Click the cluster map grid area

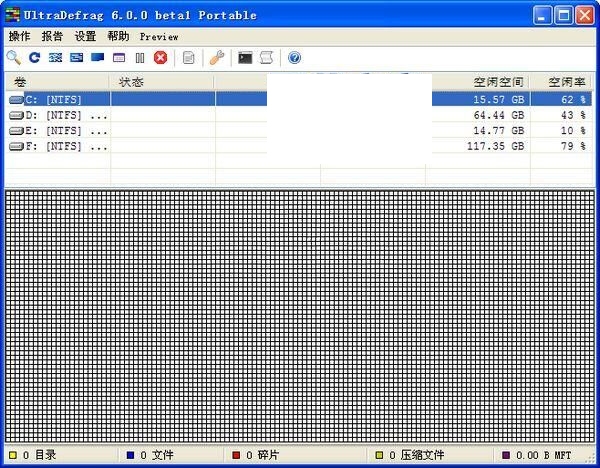(300, 316)
